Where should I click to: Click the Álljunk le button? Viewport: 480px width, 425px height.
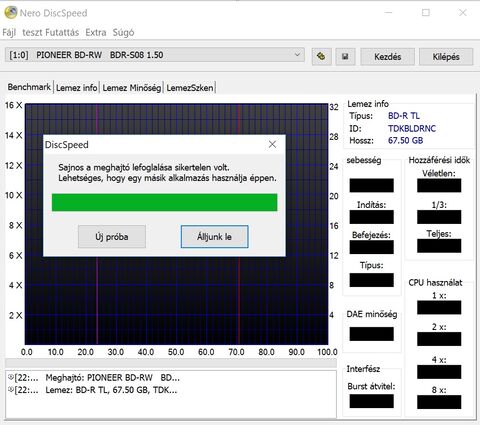214,237
